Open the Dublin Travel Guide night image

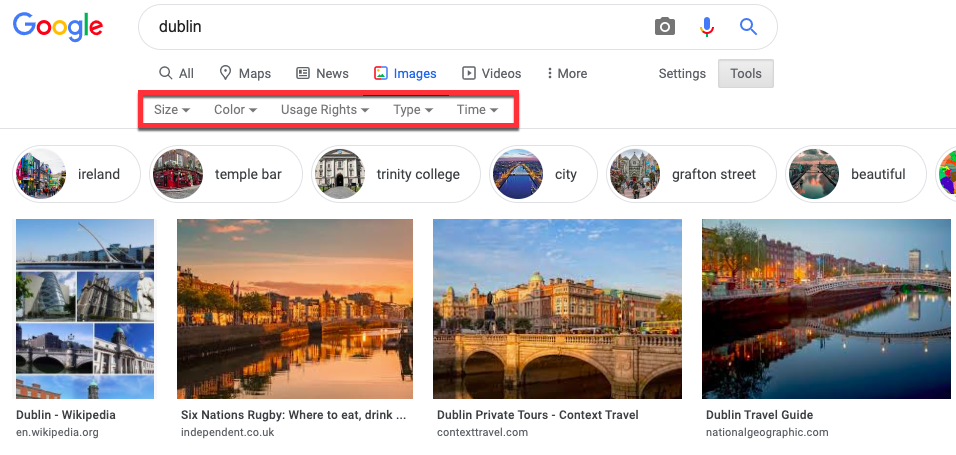coord(826,309)
